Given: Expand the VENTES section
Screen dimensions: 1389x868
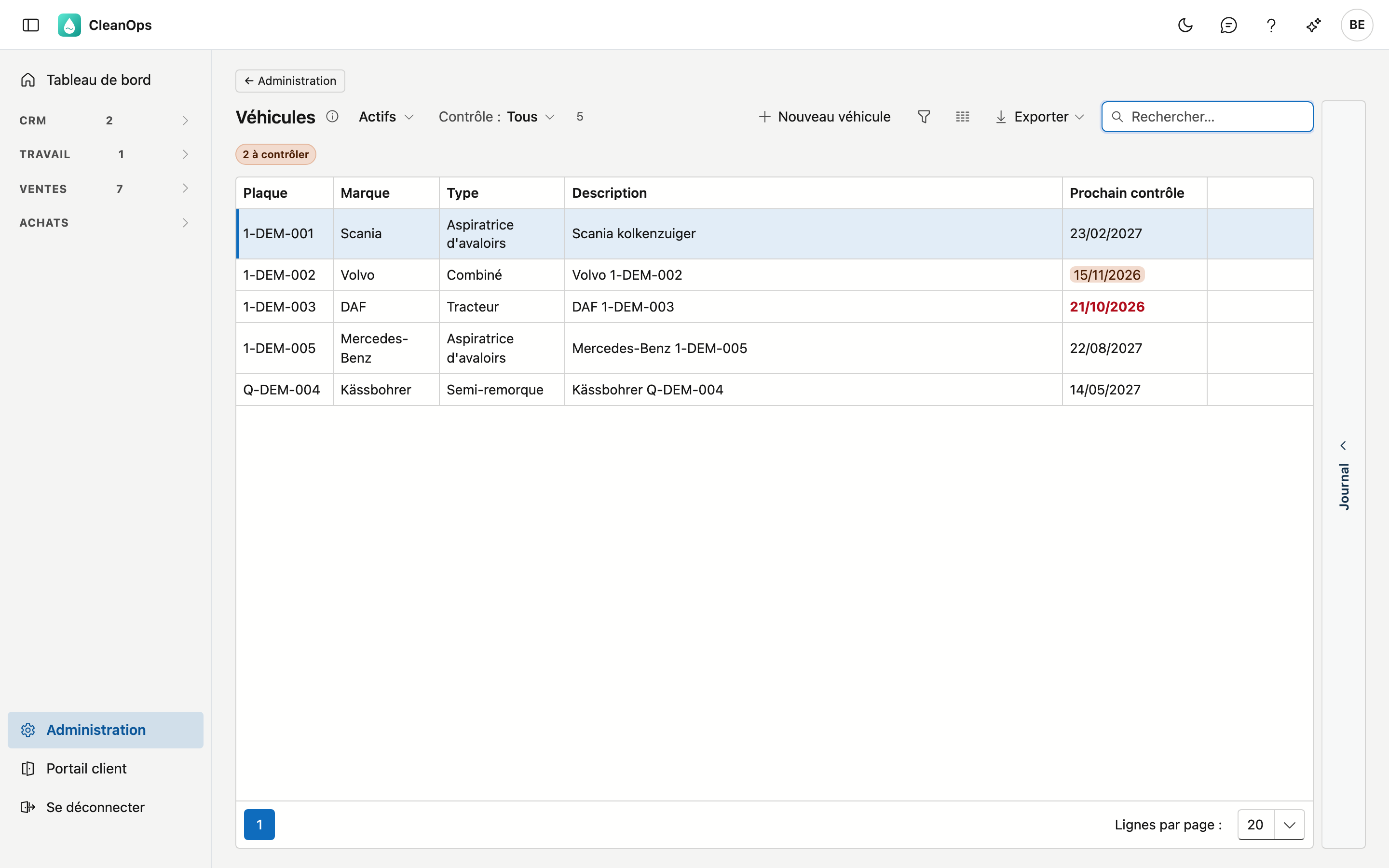Looking at the screenshot, I should [105, 188].
